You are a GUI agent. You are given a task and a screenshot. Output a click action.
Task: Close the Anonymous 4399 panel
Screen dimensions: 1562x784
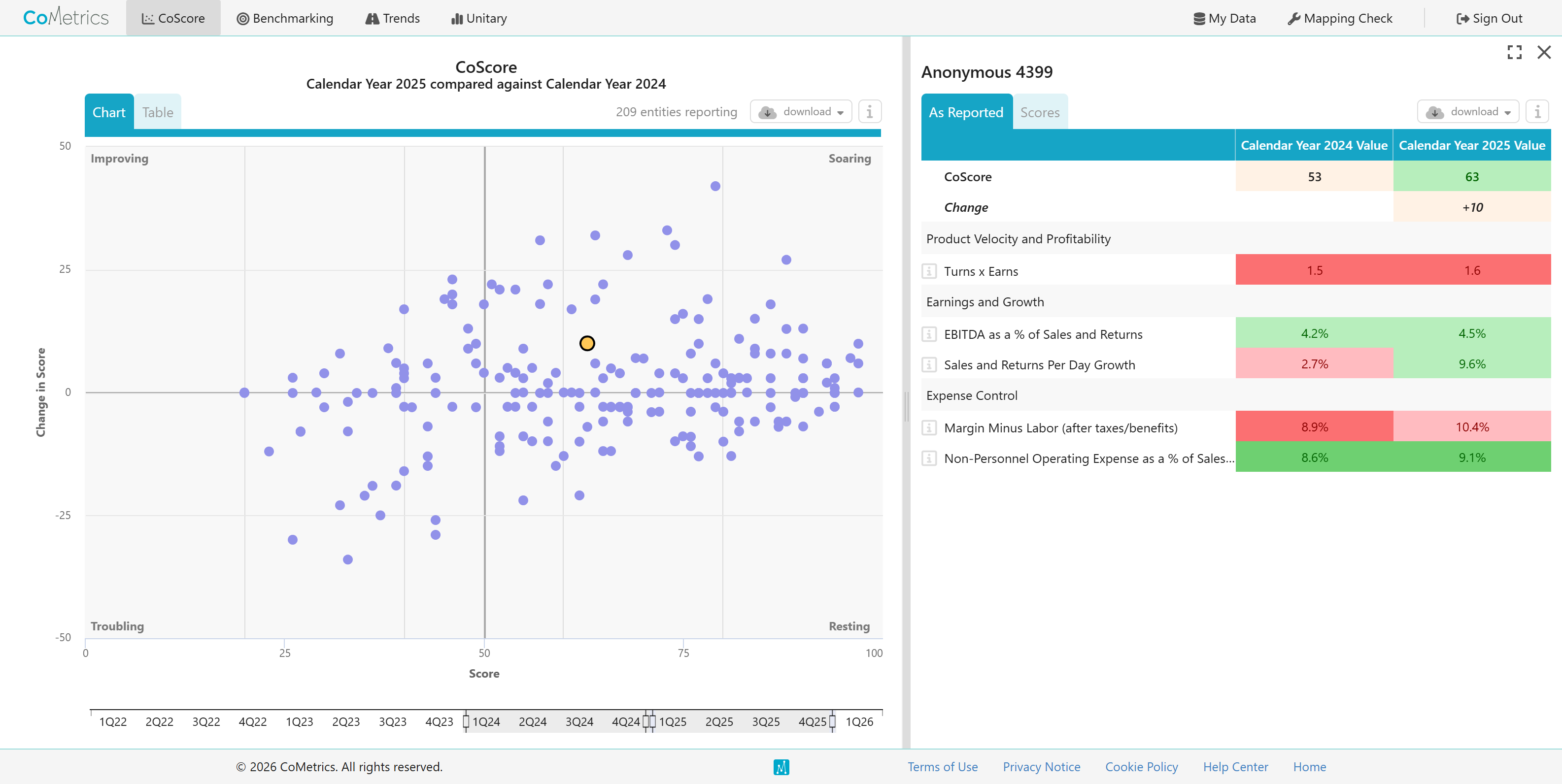coord(1544,52)
